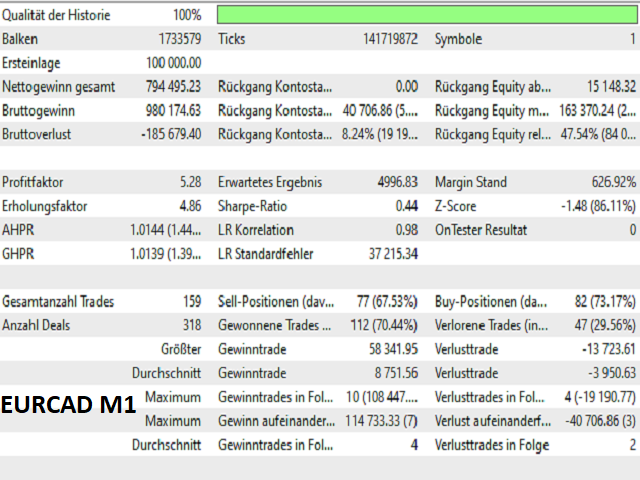The width and height of the screenshot is (640, 480).
Task: Click the EURCAD M1 caption text
Action: pyautogui.click(x=67, y=407)
